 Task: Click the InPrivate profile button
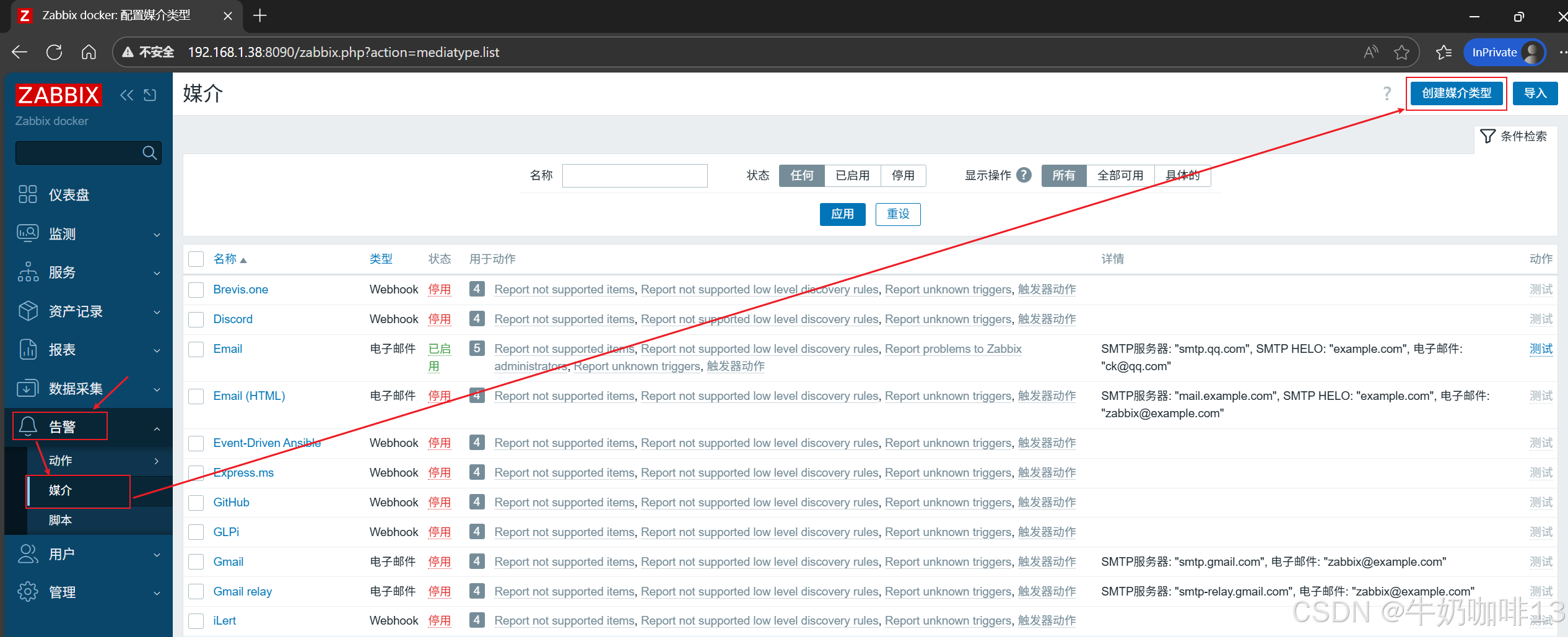click(x=1505, y=53)
